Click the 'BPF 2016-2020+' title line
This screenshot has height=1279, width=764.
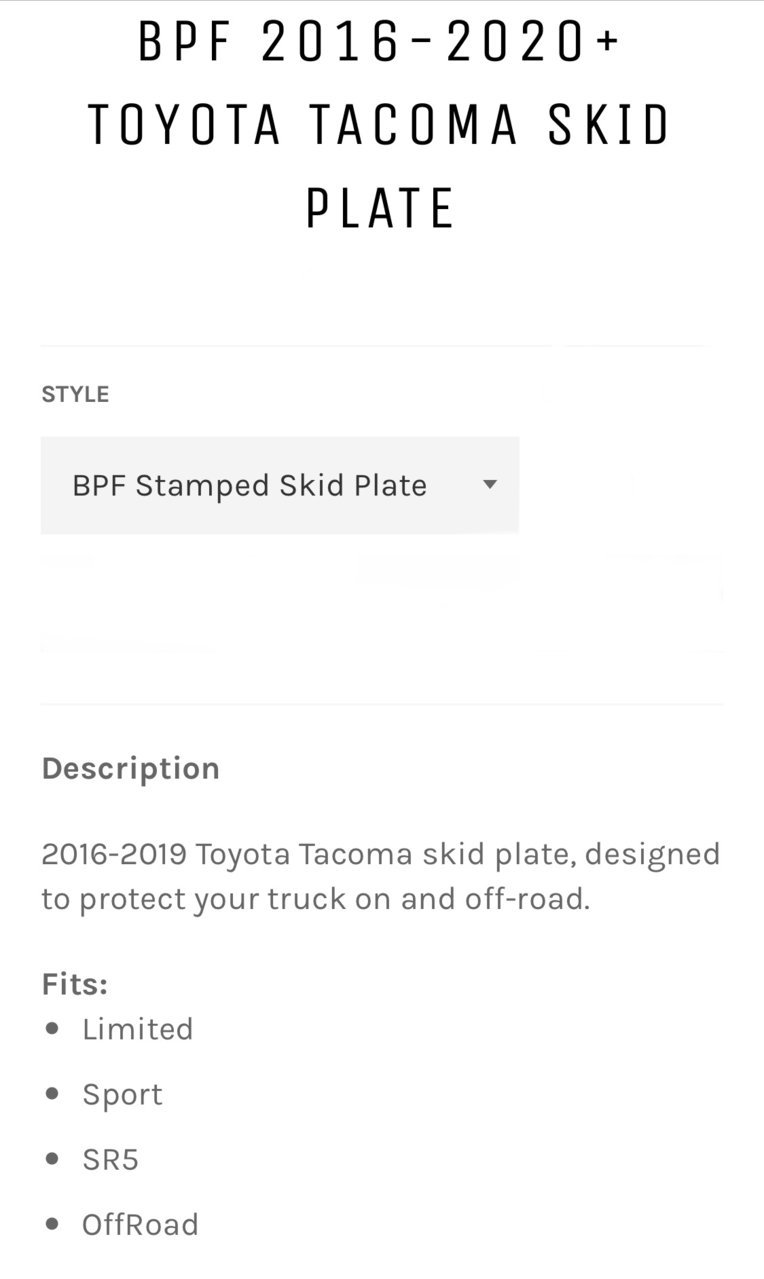click(381, 43)
